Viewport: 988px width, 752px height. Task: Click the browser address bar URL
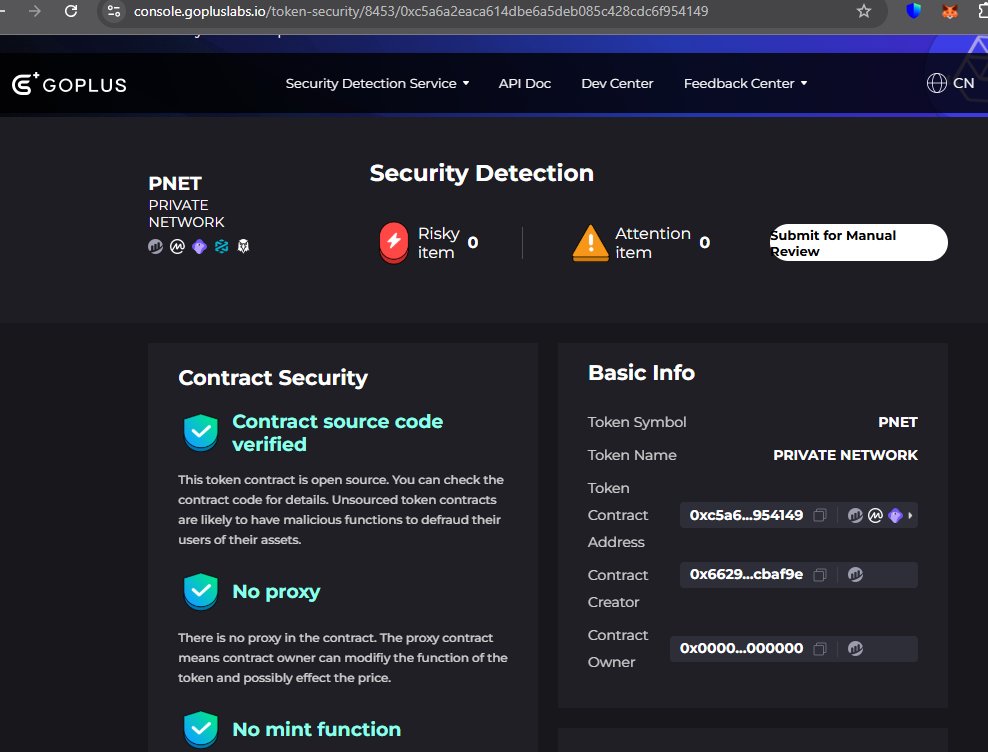(x=421, y=11)
